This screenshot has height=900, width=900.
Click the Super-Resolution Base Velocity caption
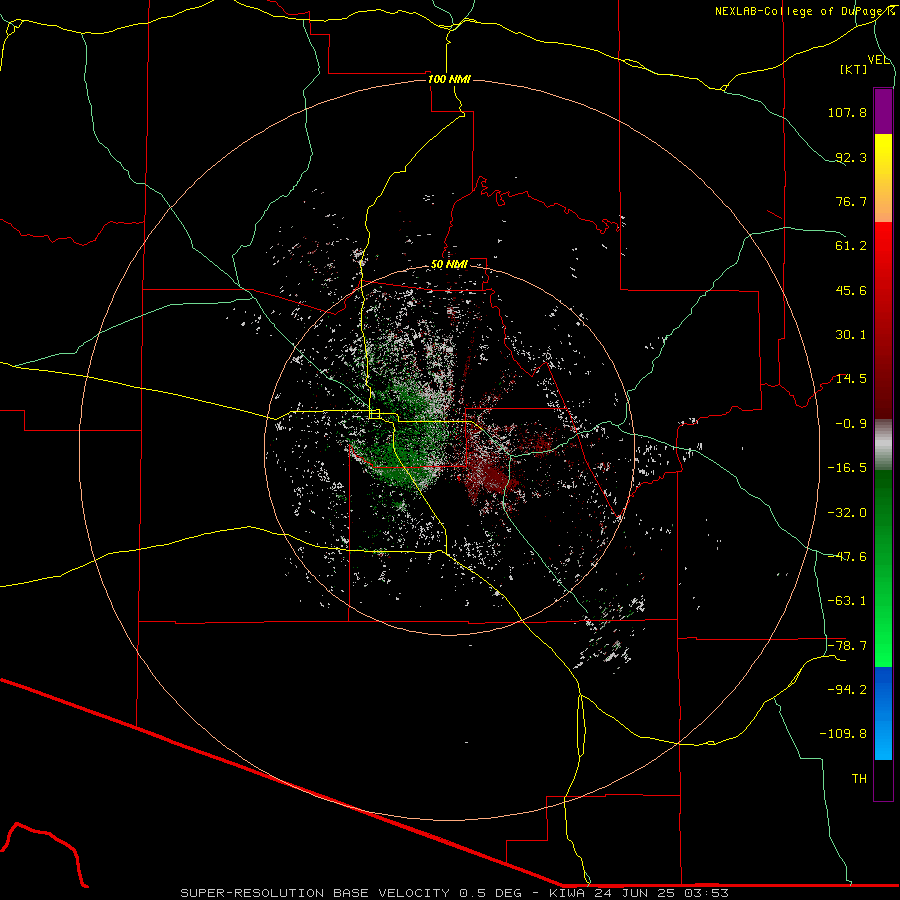(455, 893)
